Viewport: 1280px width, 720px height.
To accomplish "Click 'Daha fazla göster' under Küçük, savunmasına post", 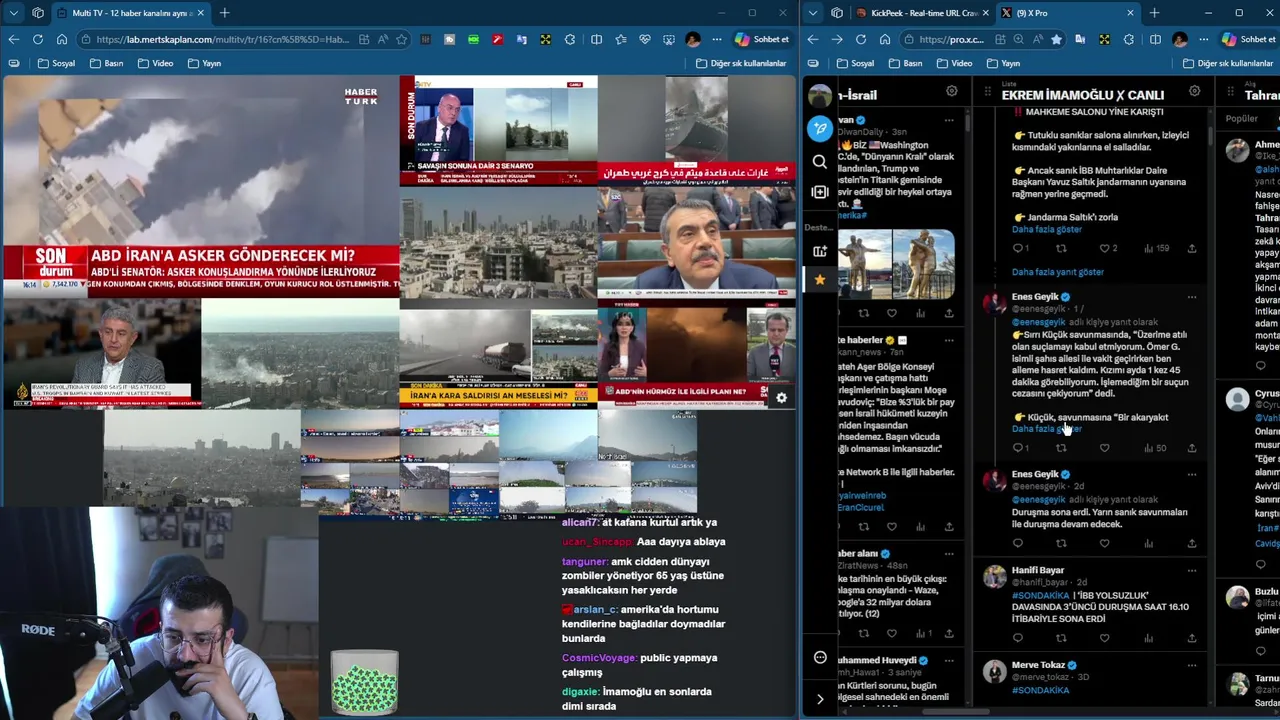I will pos(1046,429).
